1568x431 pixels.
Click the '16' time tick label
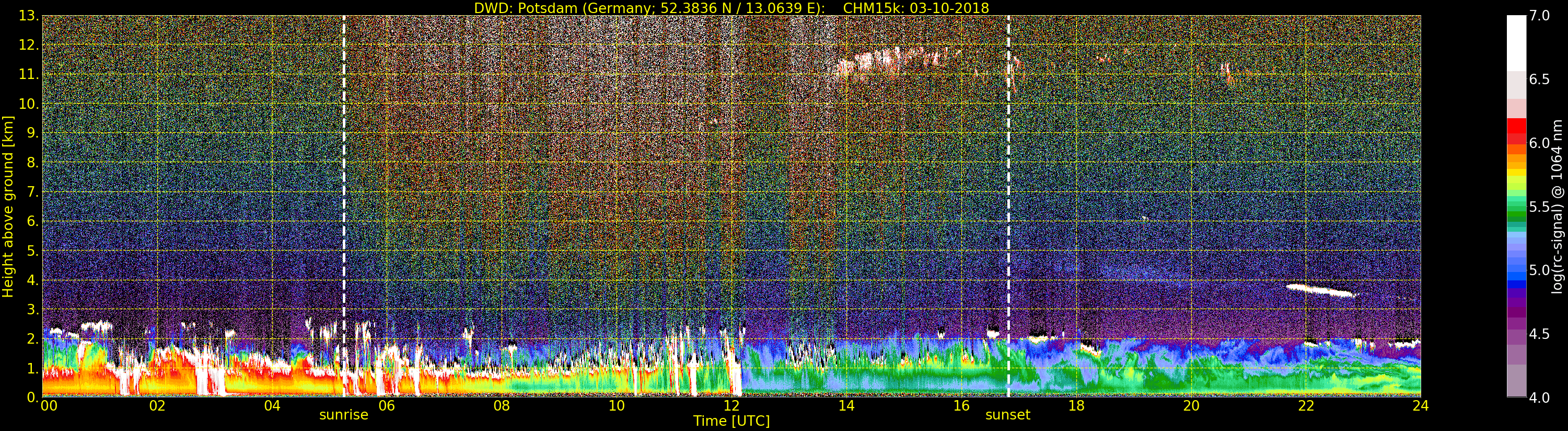[961, 405]
